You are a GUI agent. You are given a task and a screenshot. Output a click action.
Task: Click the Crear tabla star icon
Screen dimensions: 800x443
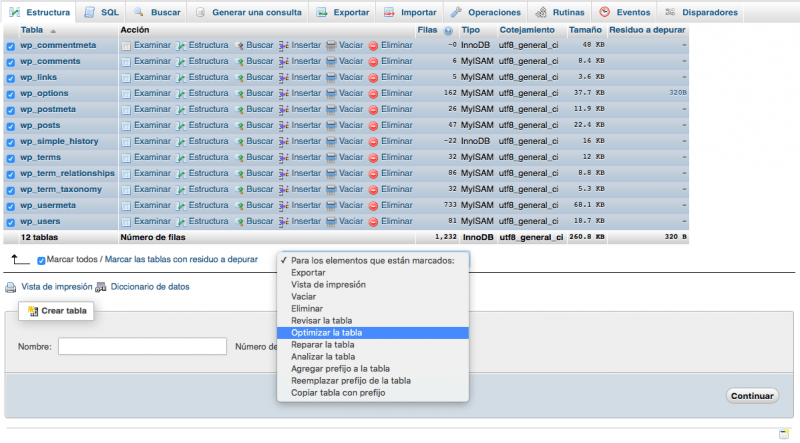(33, 311)
